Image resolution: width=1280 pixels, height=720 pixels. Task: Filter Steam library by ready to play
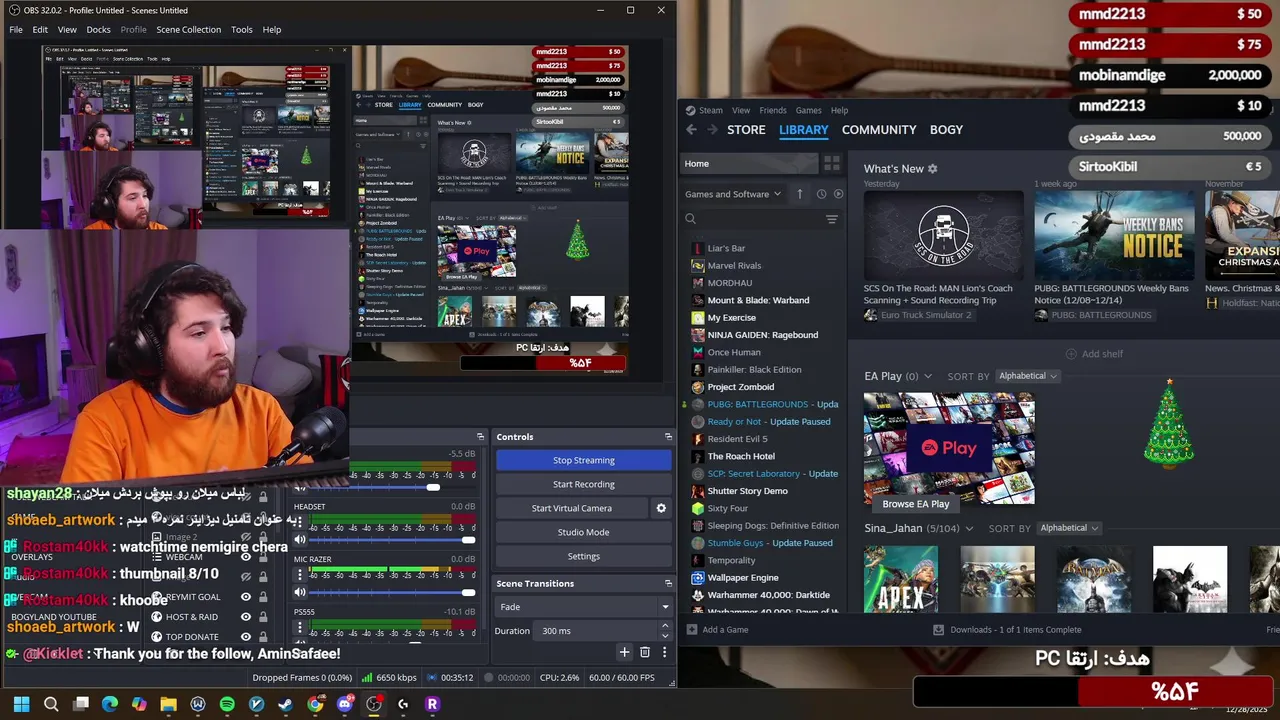pyautogui.click(x=838, y=194)
